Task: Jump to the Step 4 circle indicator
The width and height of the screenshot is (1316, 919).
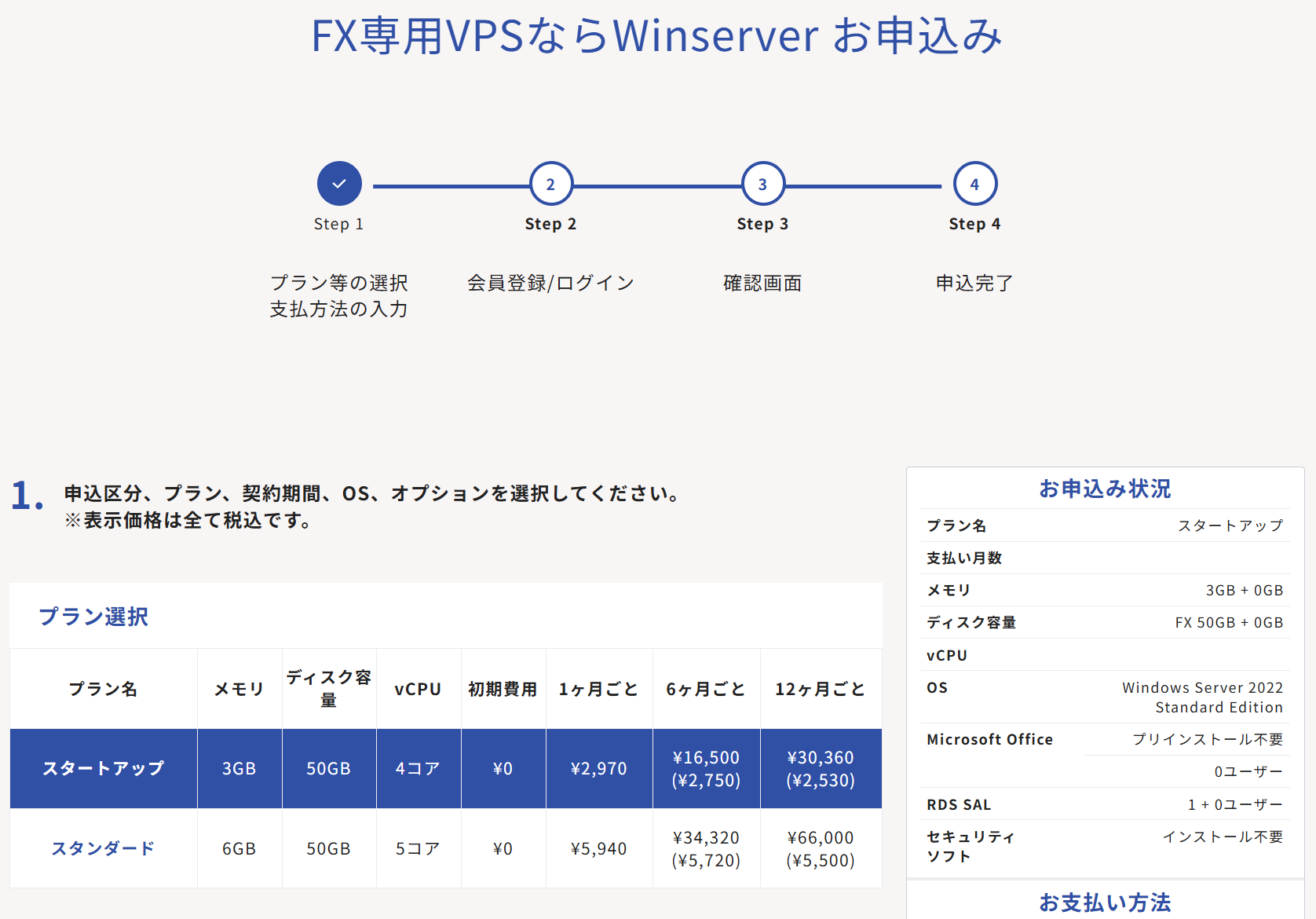Action: [974, 184]
